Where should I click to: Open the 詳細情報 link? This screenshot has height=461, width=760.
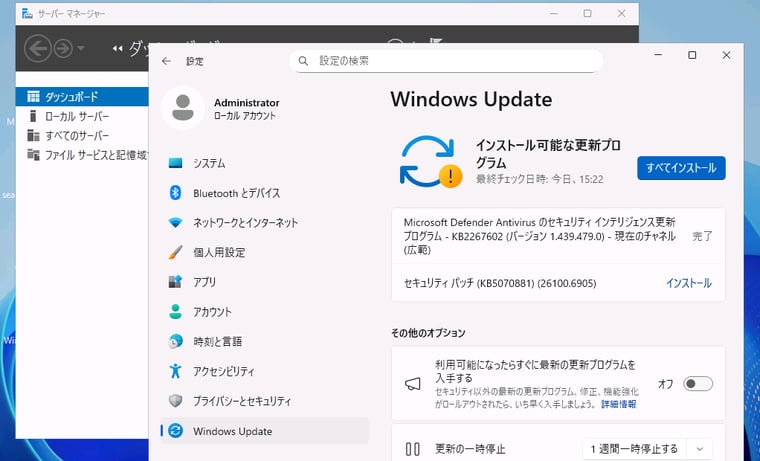point(618,404)
